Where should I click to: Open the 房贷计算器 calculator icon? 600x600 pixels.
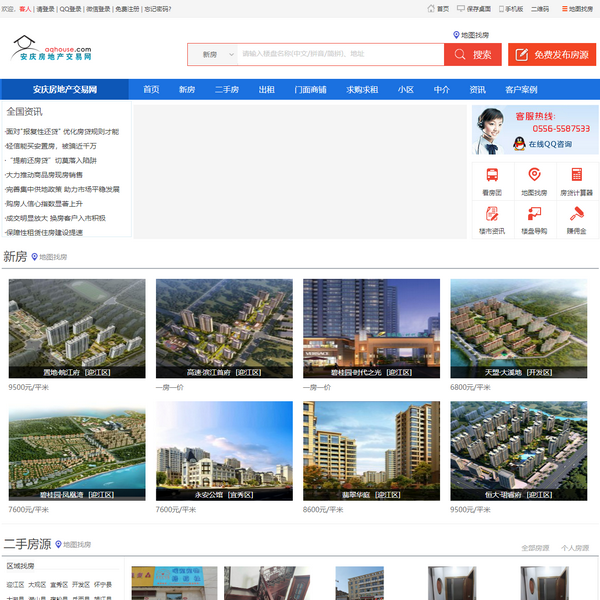pyautogui.click(x=576, y=175)
